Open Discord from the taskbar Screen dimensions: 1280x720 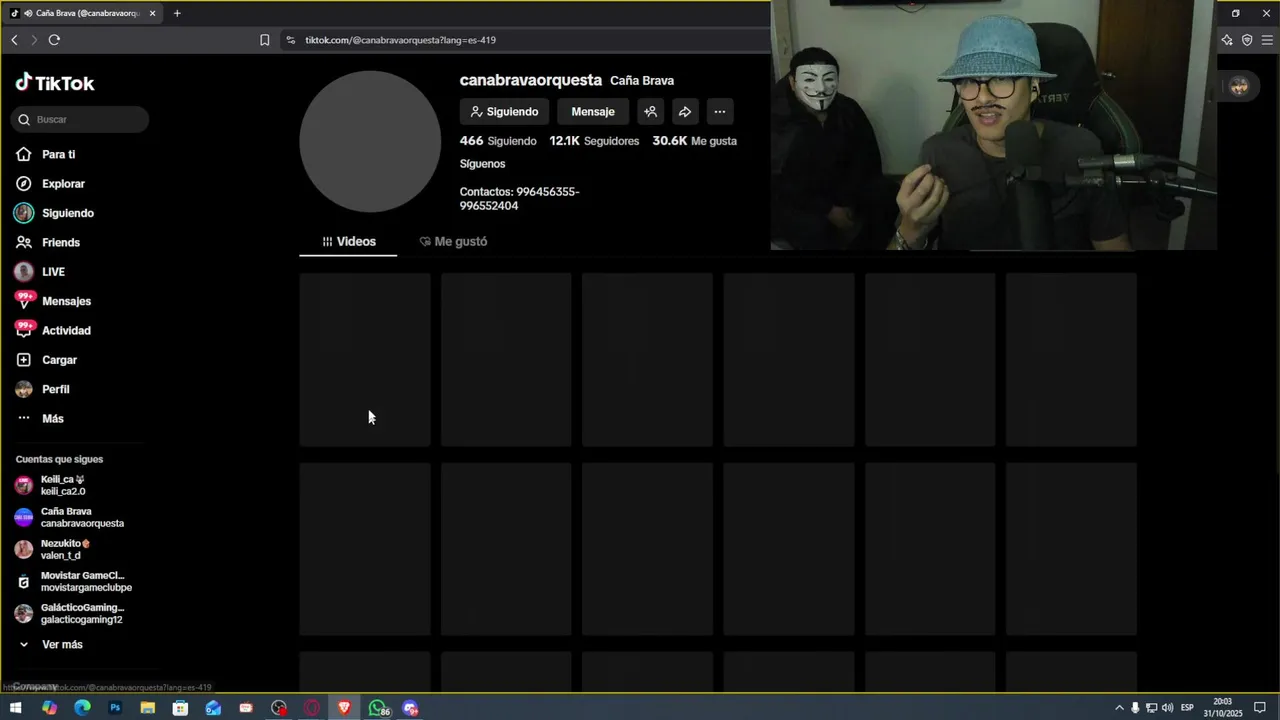pyautogui.click(x=410, y=708)
